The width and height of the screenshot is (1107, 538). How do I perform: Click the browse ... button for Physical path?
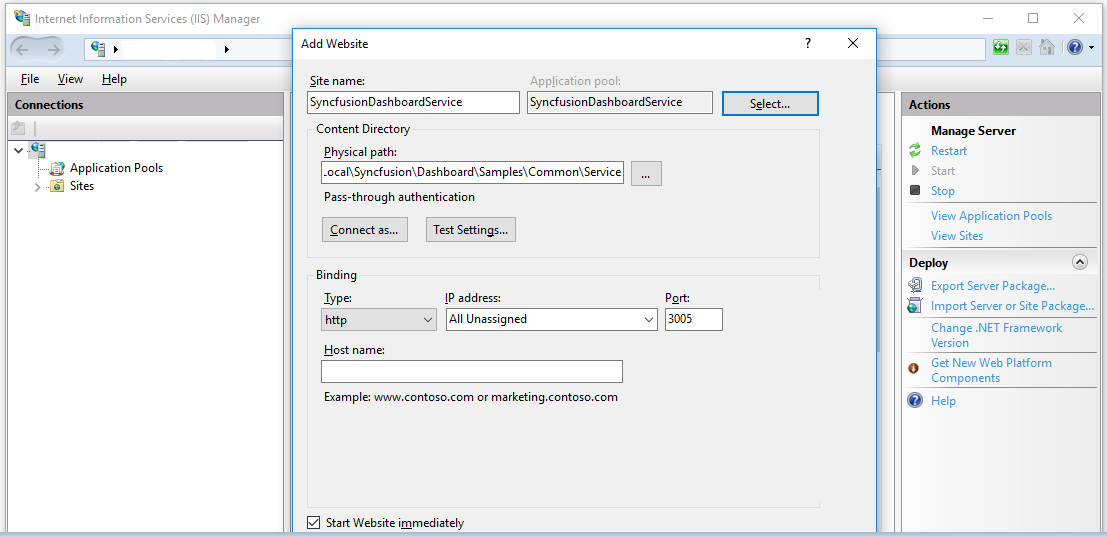(646, 173)
